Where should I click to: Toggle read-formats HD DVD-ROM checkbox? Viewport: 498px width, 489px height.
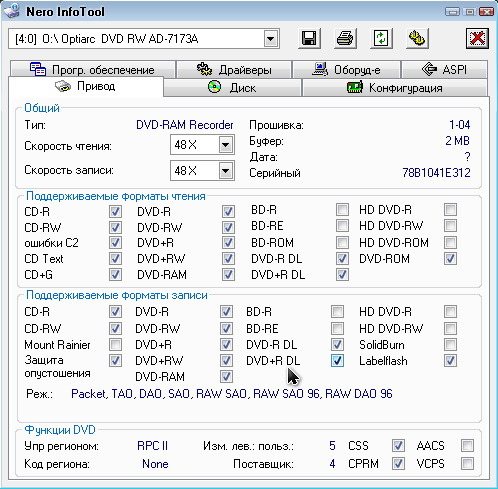click(450, 242)
